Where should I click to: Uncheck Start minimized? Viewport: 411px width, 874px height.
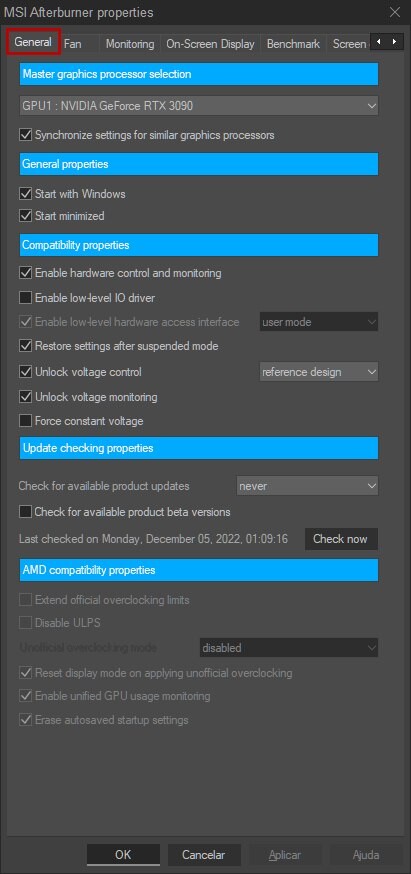tap(25, 216)
